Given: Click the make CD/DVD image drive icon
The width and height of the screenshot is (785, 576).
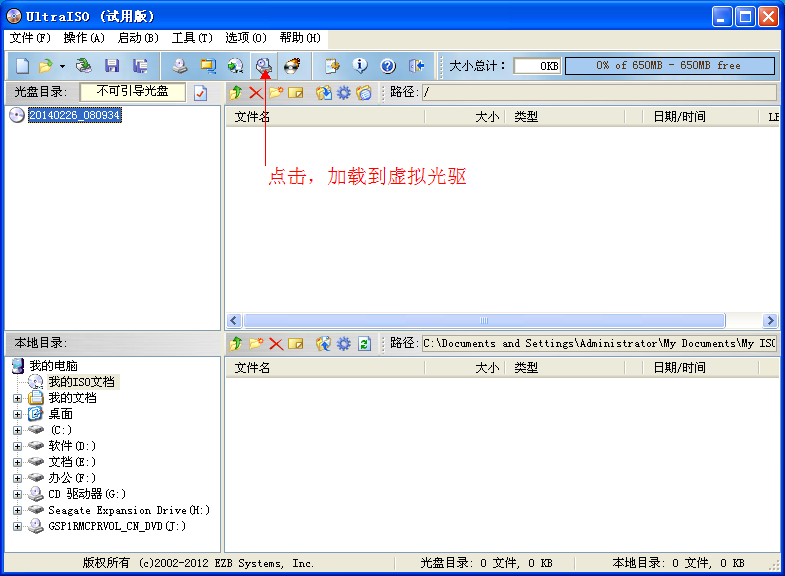Looking at the screenshot, I should (180, 66).
